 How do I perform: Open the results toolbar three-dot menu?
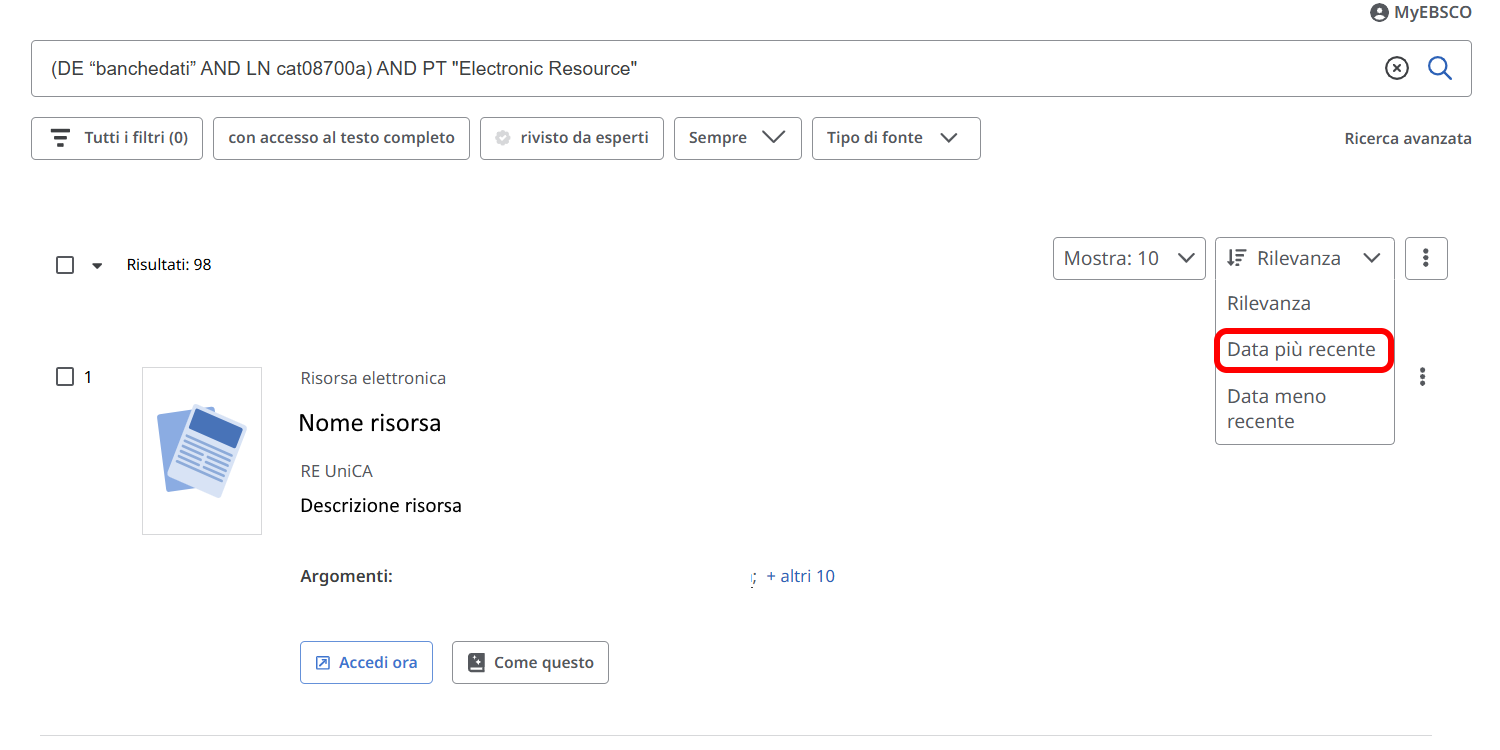[x=1426, y=258]
